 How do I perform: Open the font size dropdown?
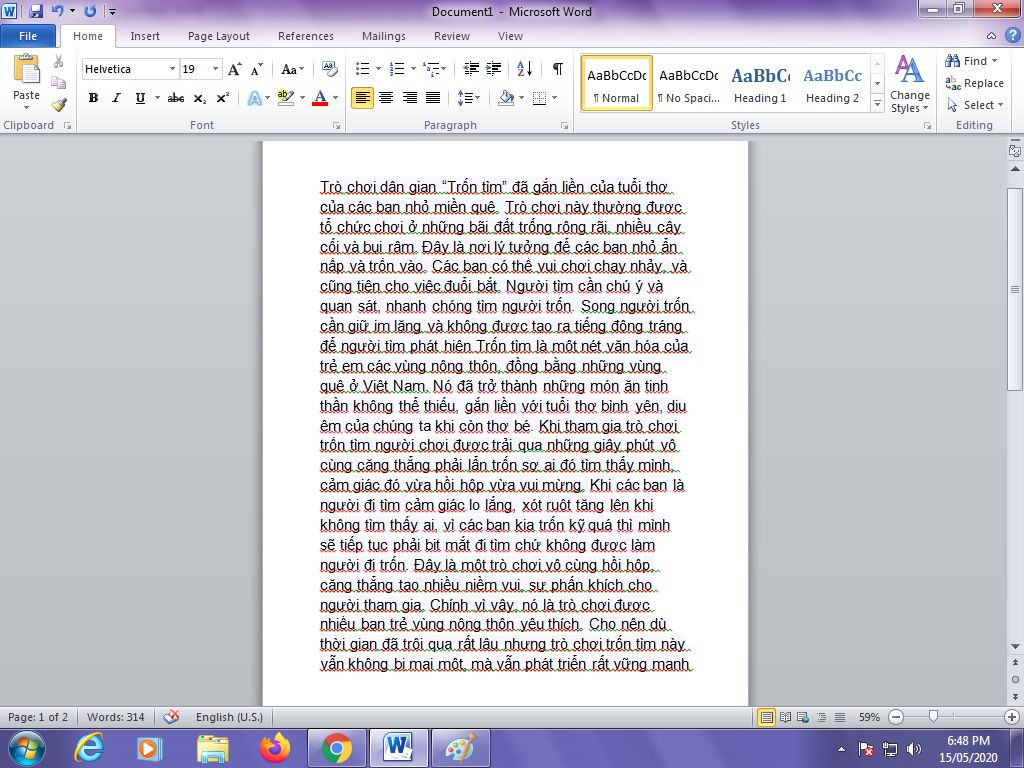point(215,69)
